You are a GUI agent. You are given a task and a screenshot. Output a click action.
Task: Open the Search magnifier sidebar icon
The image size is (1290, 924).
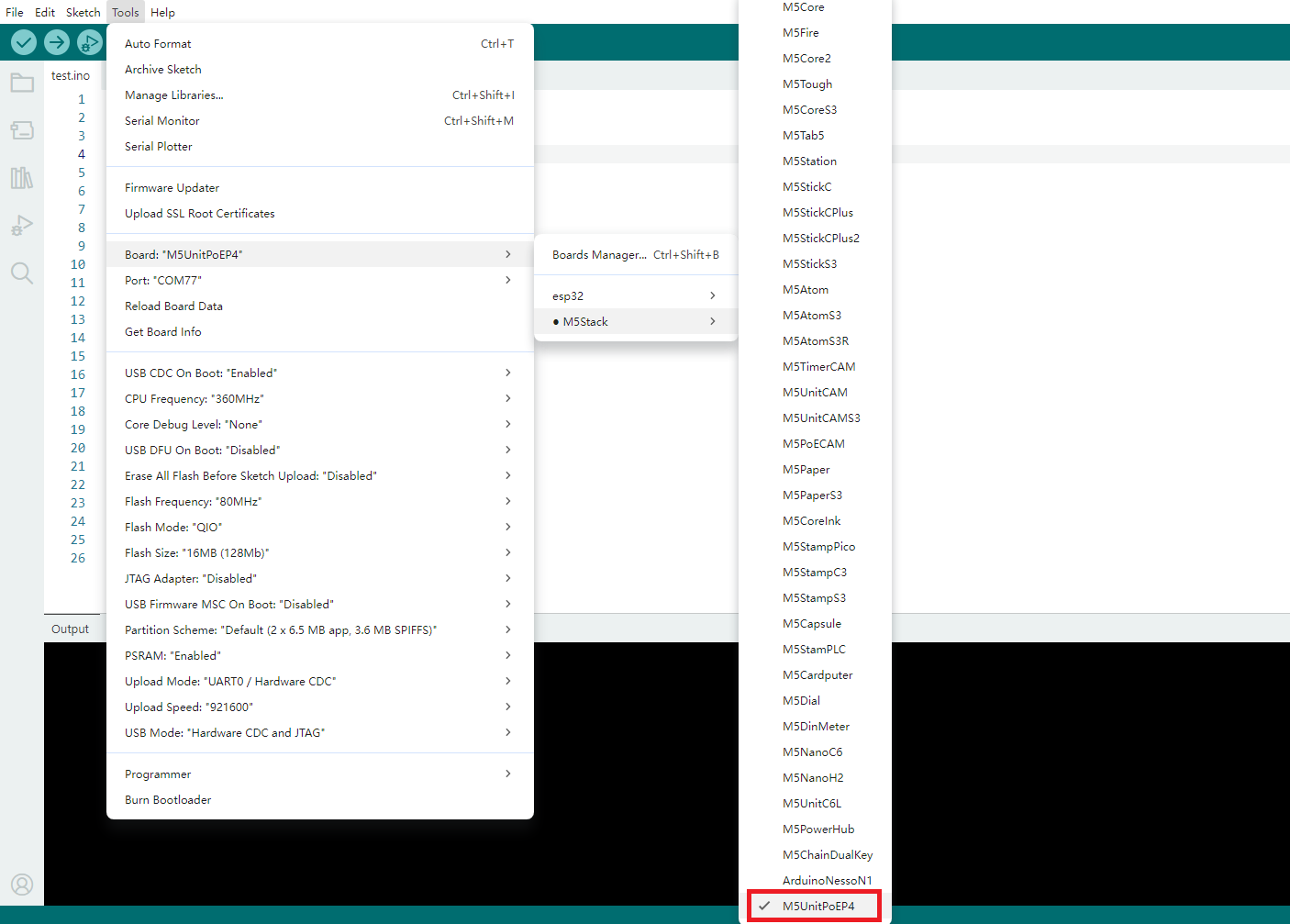(22, 273)
